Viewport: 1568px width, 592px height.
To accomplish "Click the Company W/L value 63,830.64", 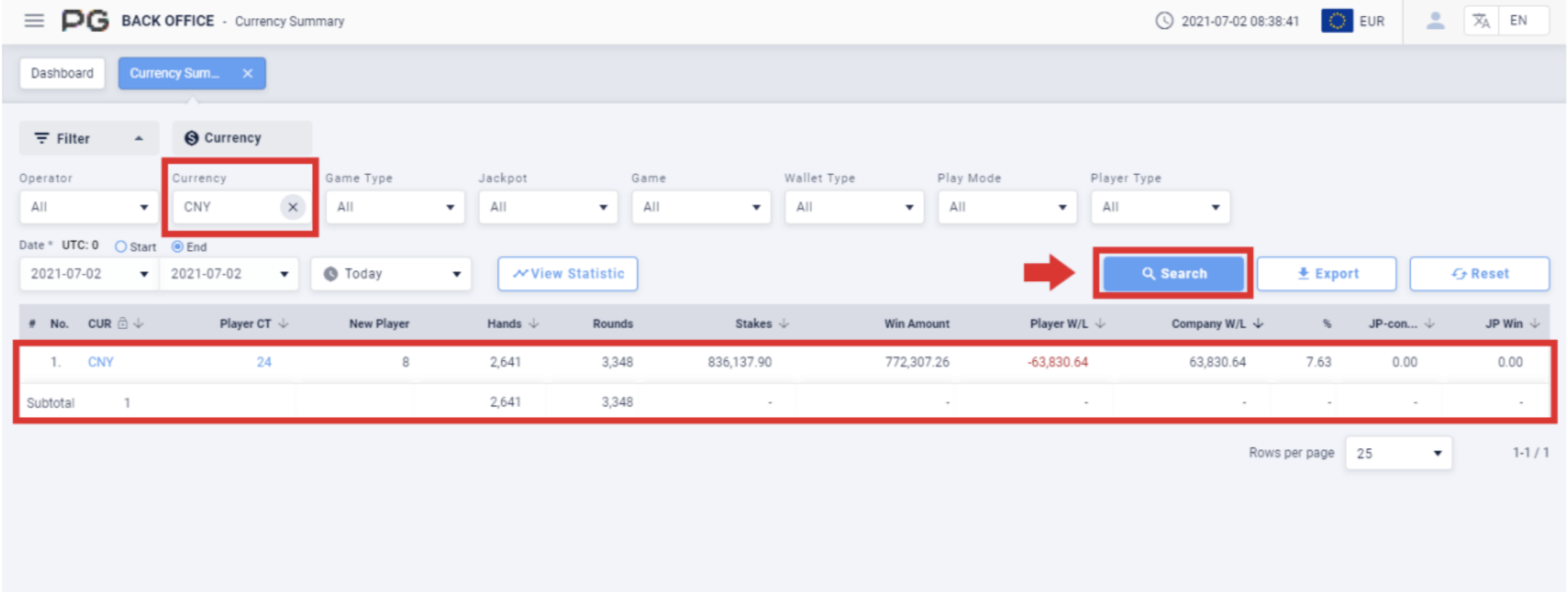I will 1217,362.
